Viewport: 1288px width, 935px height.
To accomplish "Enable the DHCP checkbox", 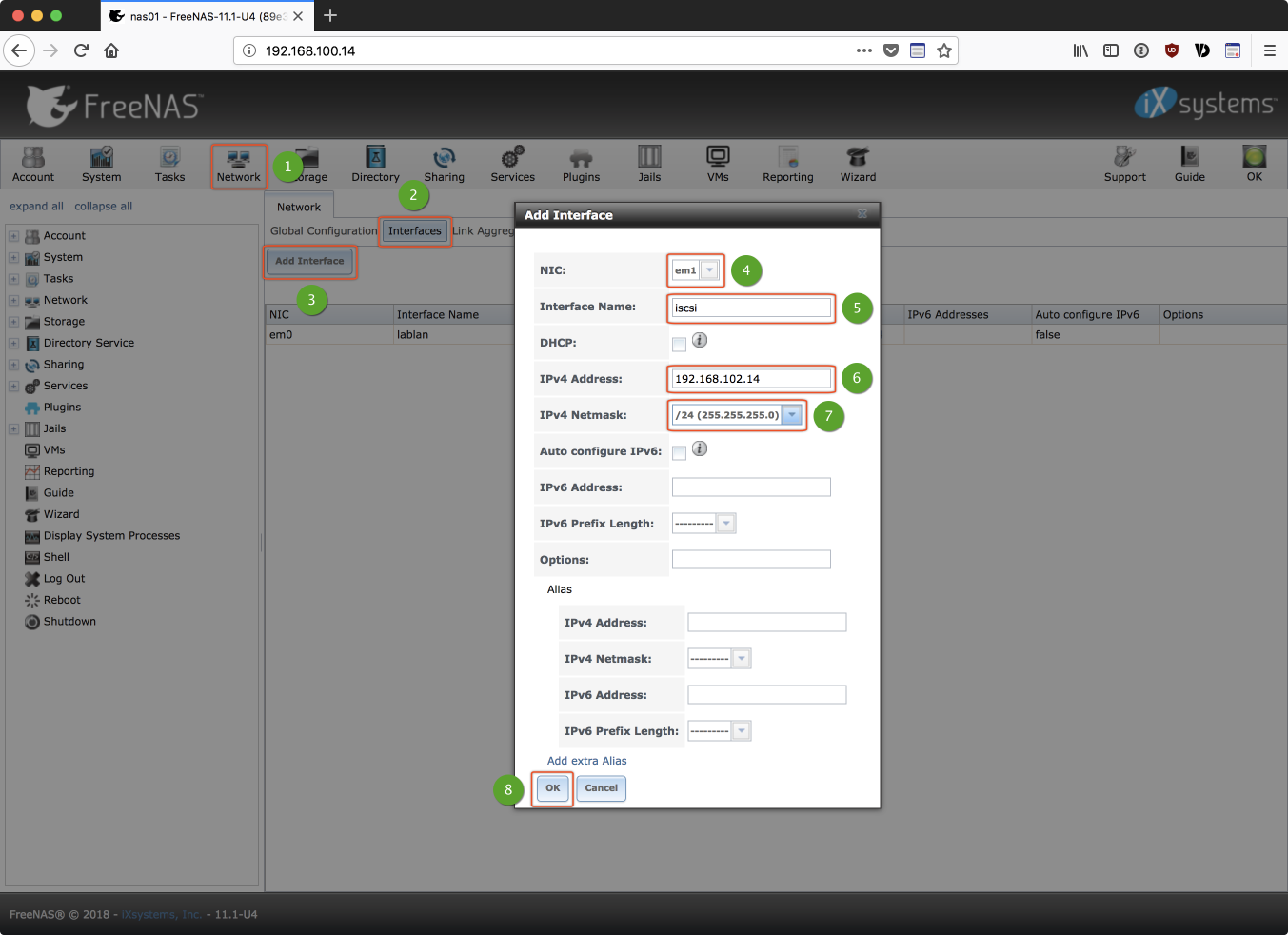I will coord(679,344).
